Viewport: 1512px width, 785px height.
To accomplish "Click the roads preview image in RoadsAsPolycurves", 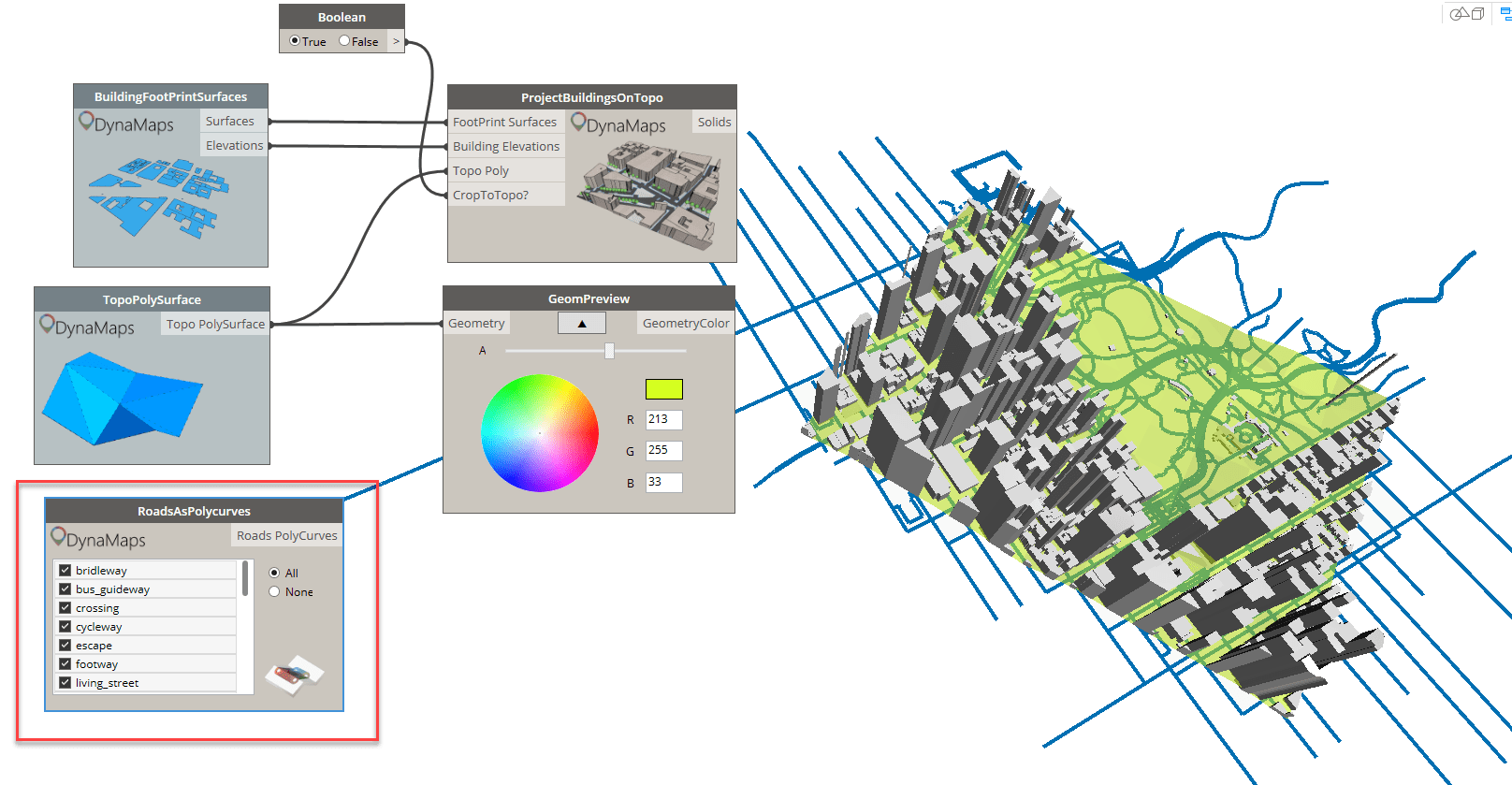I will (294, 674).
